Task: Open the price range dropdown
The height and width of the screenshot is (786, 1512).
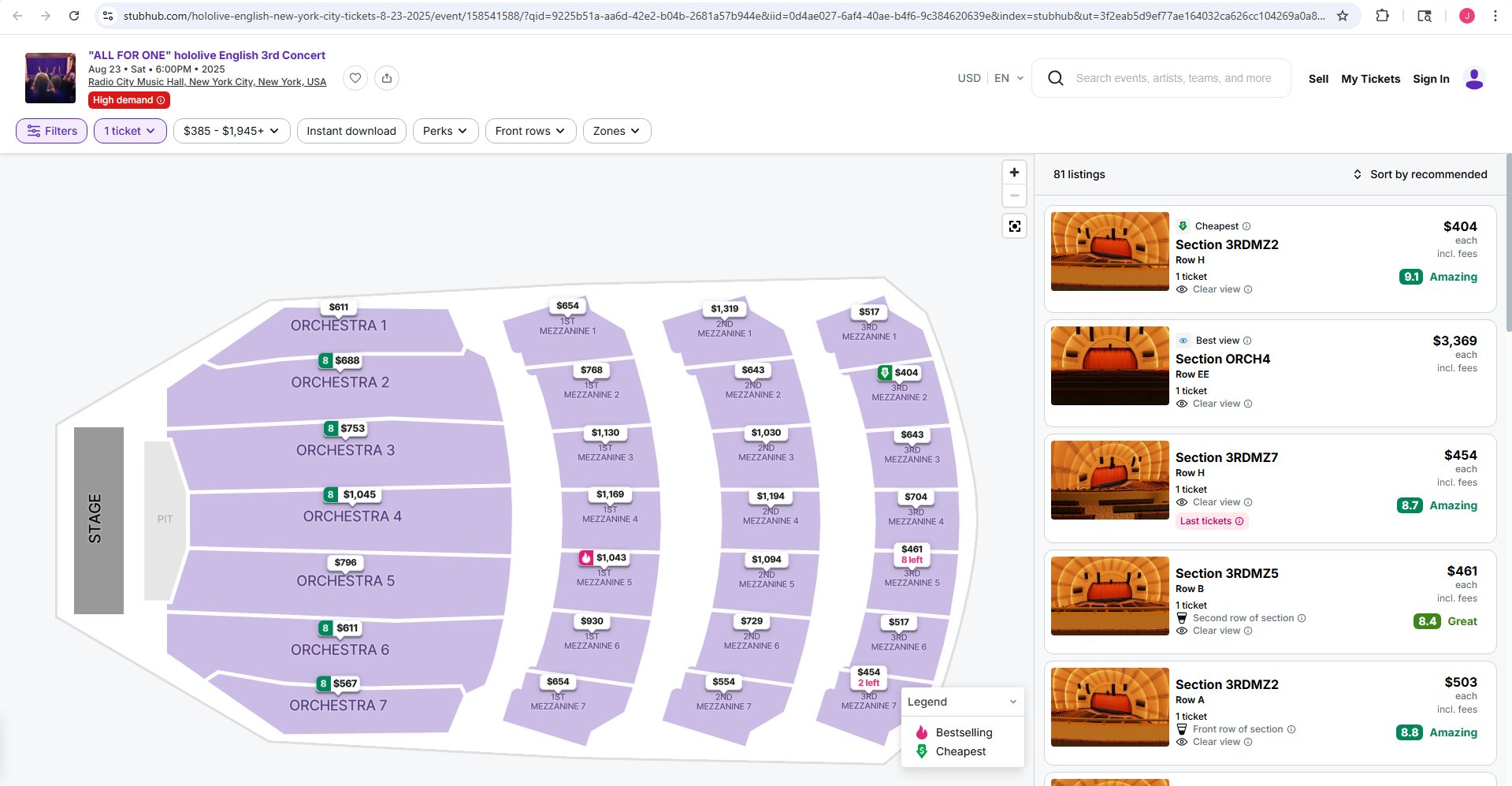Action: pyautogui.click(x=231, y=131)
